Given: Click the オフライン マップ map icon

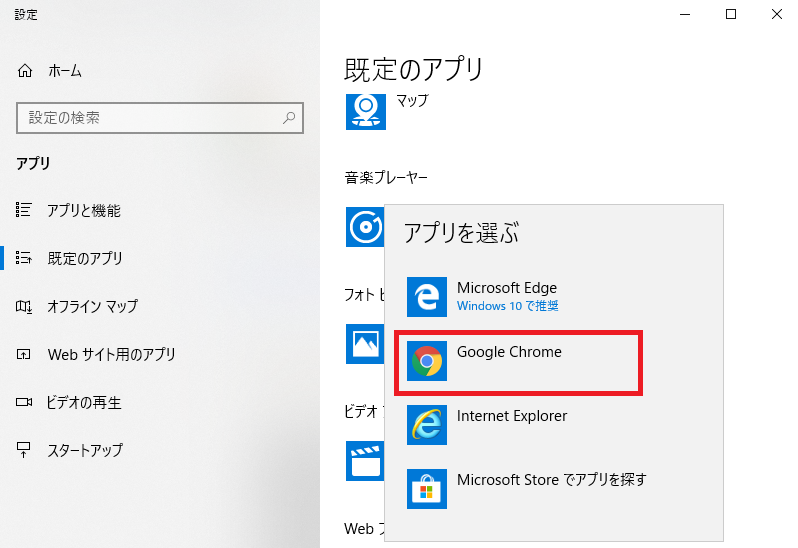Looking at the screenshot, I should tap(23, 306).
